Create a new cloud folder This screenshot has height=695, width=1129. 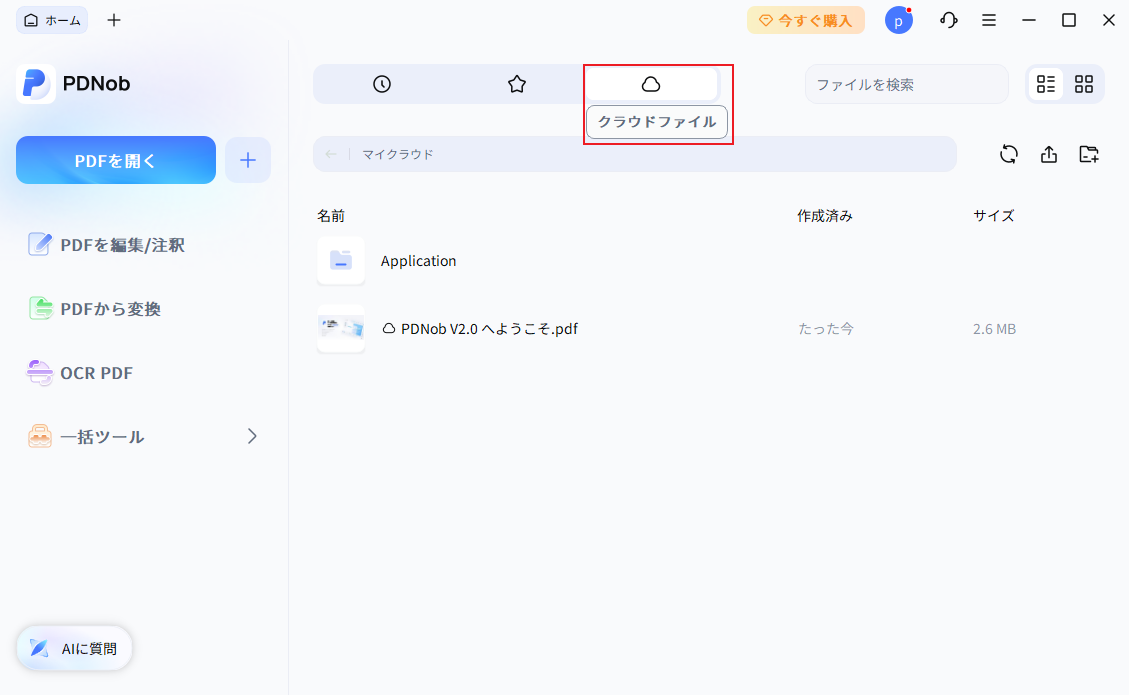pos(1088,154)
